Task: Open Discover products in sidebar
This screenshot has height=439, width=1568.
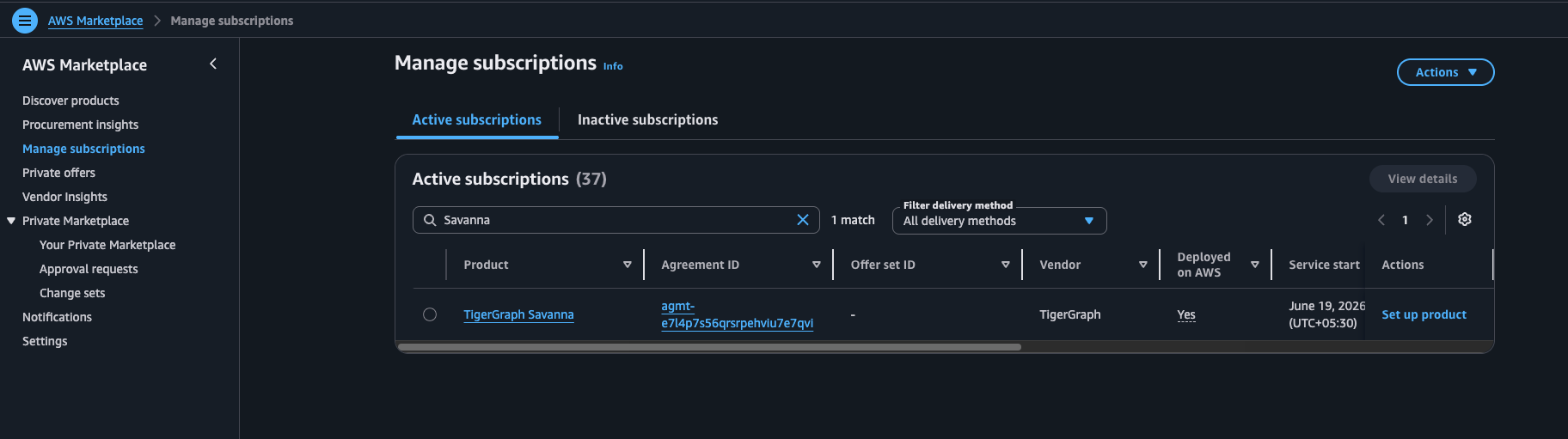Action: 70,101
